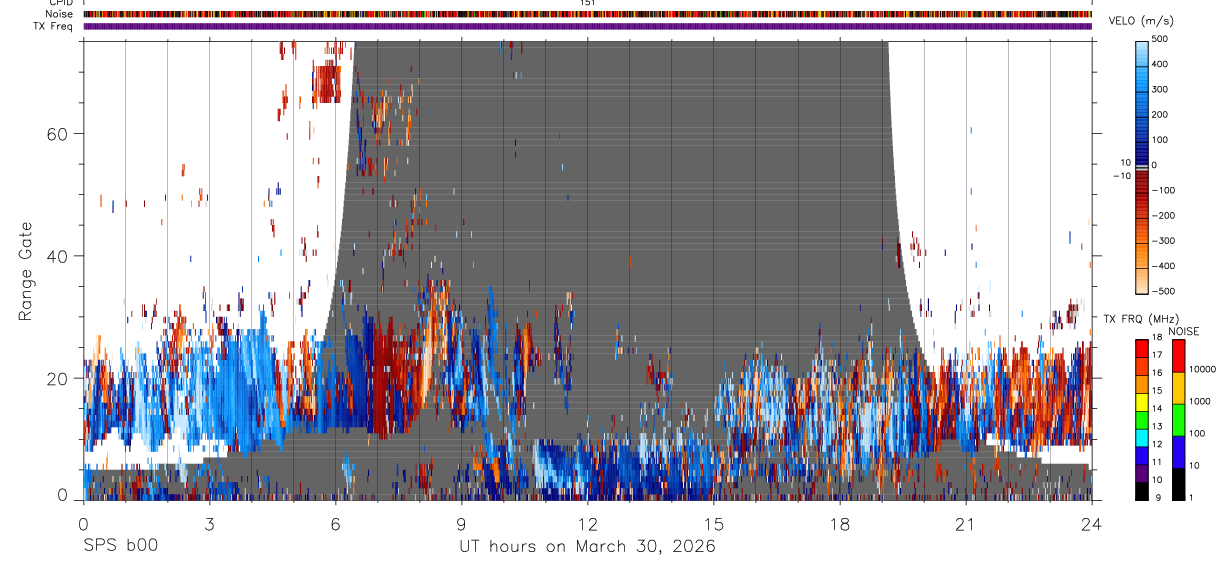1228x567 pixels.
Task: Pick the red 17–18 MHz TX FRQ swatch
Action: click(x=1142, y=348)
